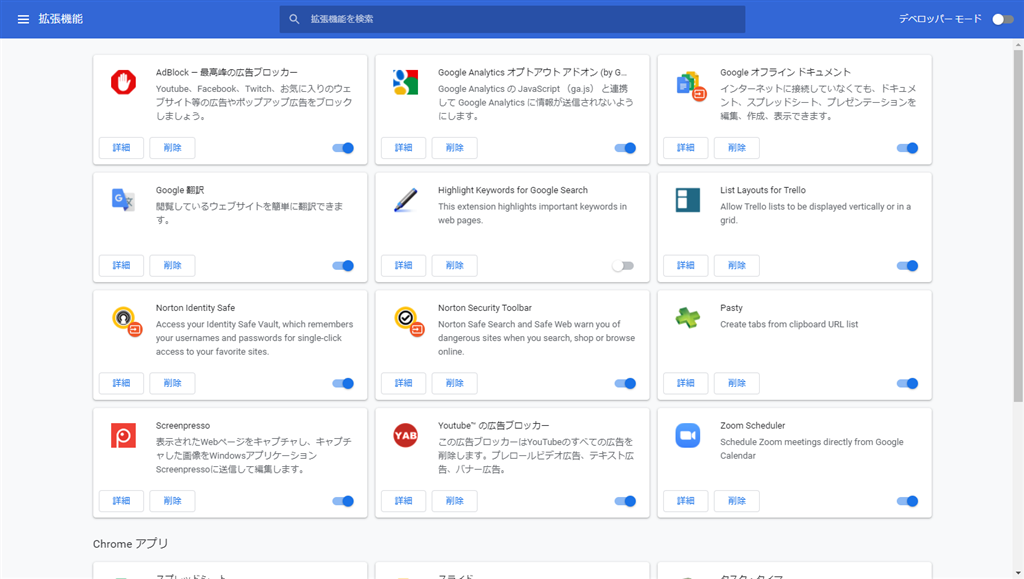Click the YAB YouTube ad blocker icon

point(406,435)
